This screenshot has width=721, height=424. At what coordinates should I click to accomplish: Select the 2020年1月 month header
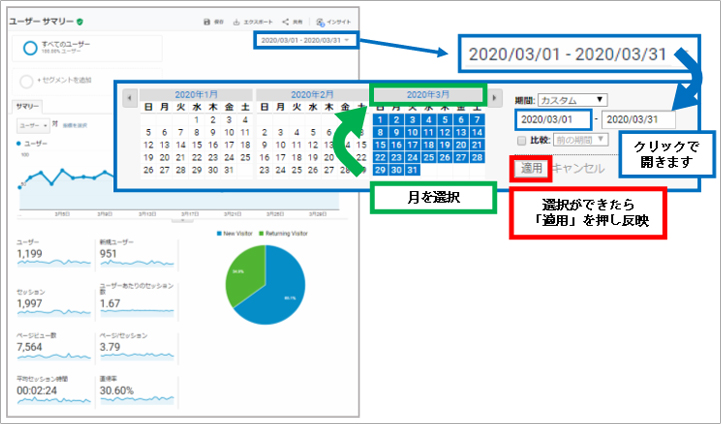pos(195,94)
